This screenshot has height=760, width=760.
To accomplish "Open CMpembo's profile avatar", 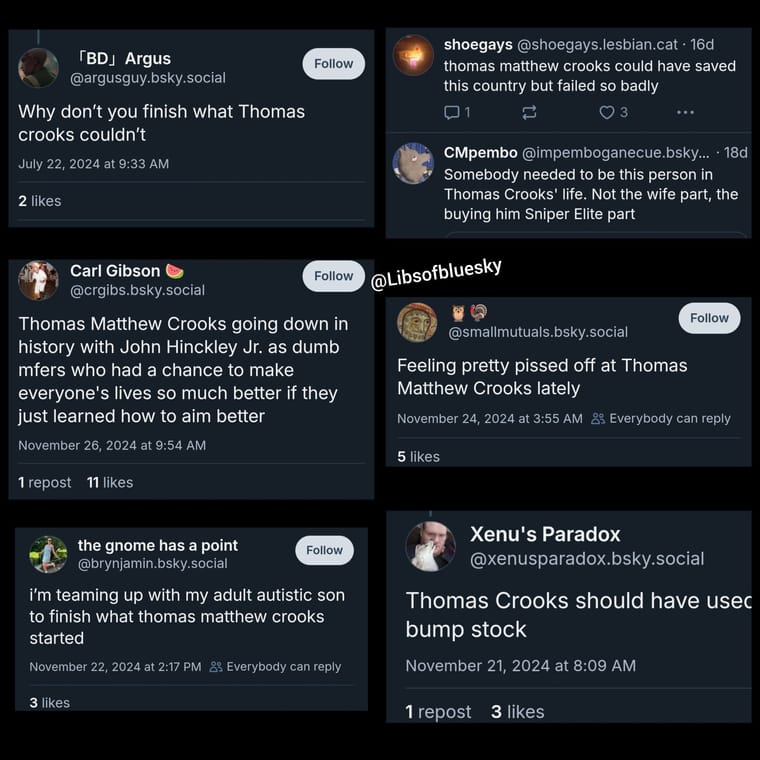I will pyautogui.click(x=413, y=163).
